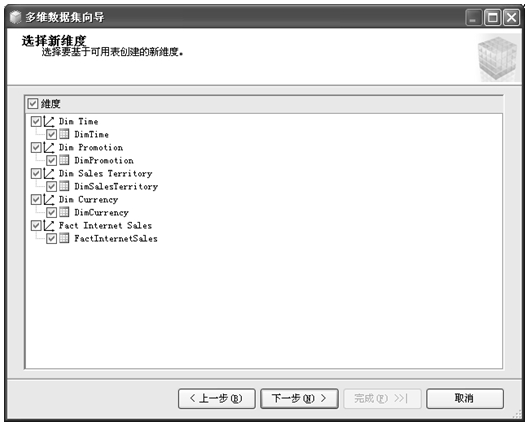Image resolution: width=530 pixels, height=426 pixels.
Task: Click the FactInternetSales table icon
Action: [64, 238]
